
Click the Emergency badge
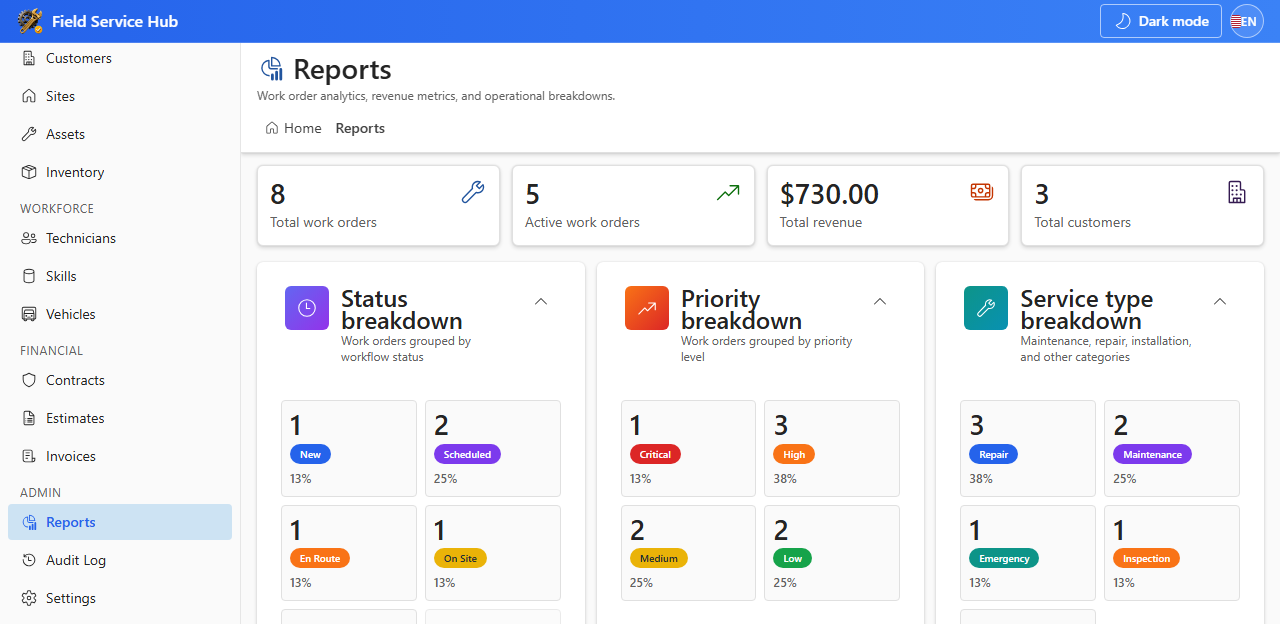(x=1004, y=558)
